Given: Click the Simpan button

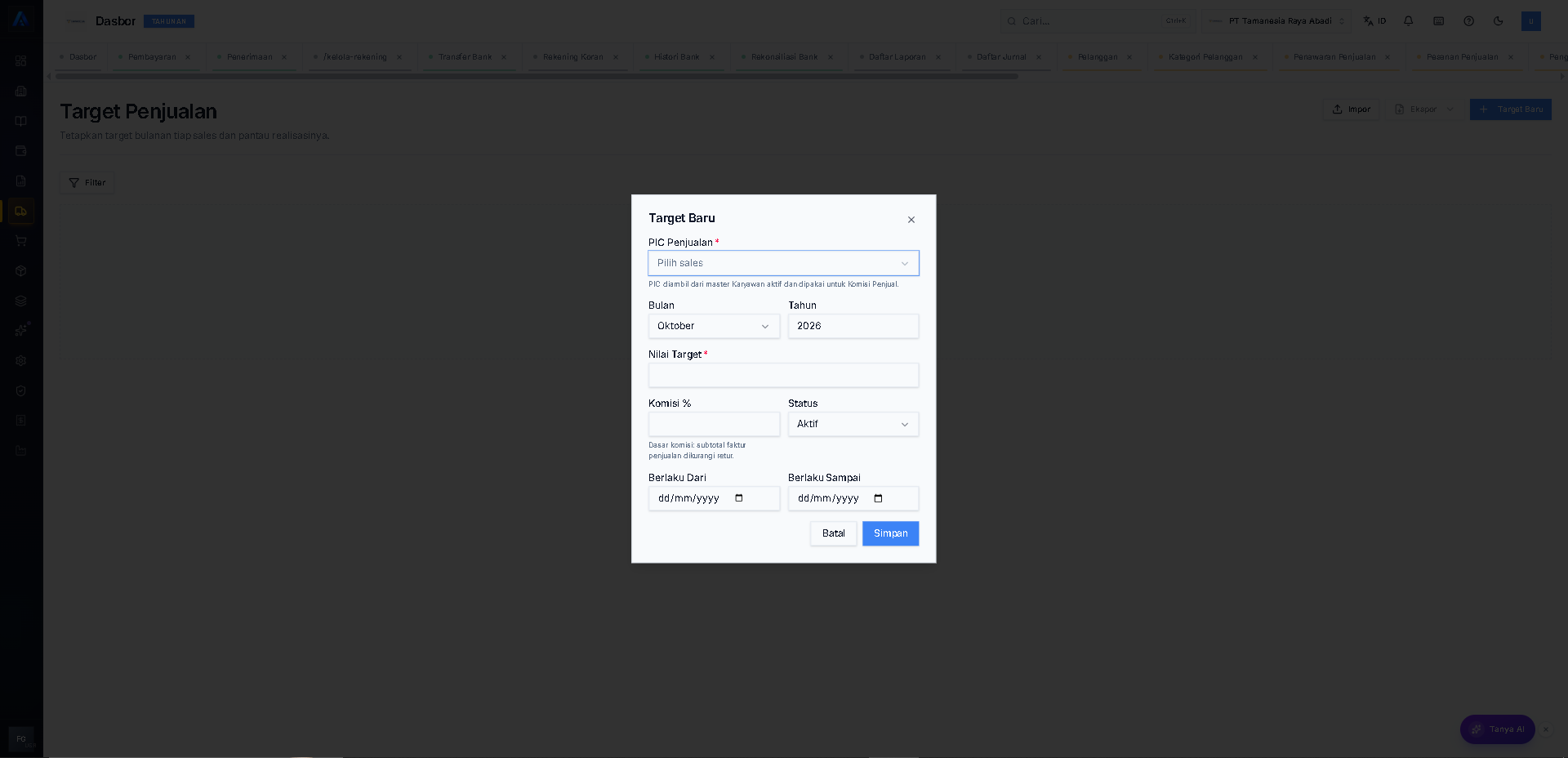Looking at the screenshot, I should coord(890,533).
